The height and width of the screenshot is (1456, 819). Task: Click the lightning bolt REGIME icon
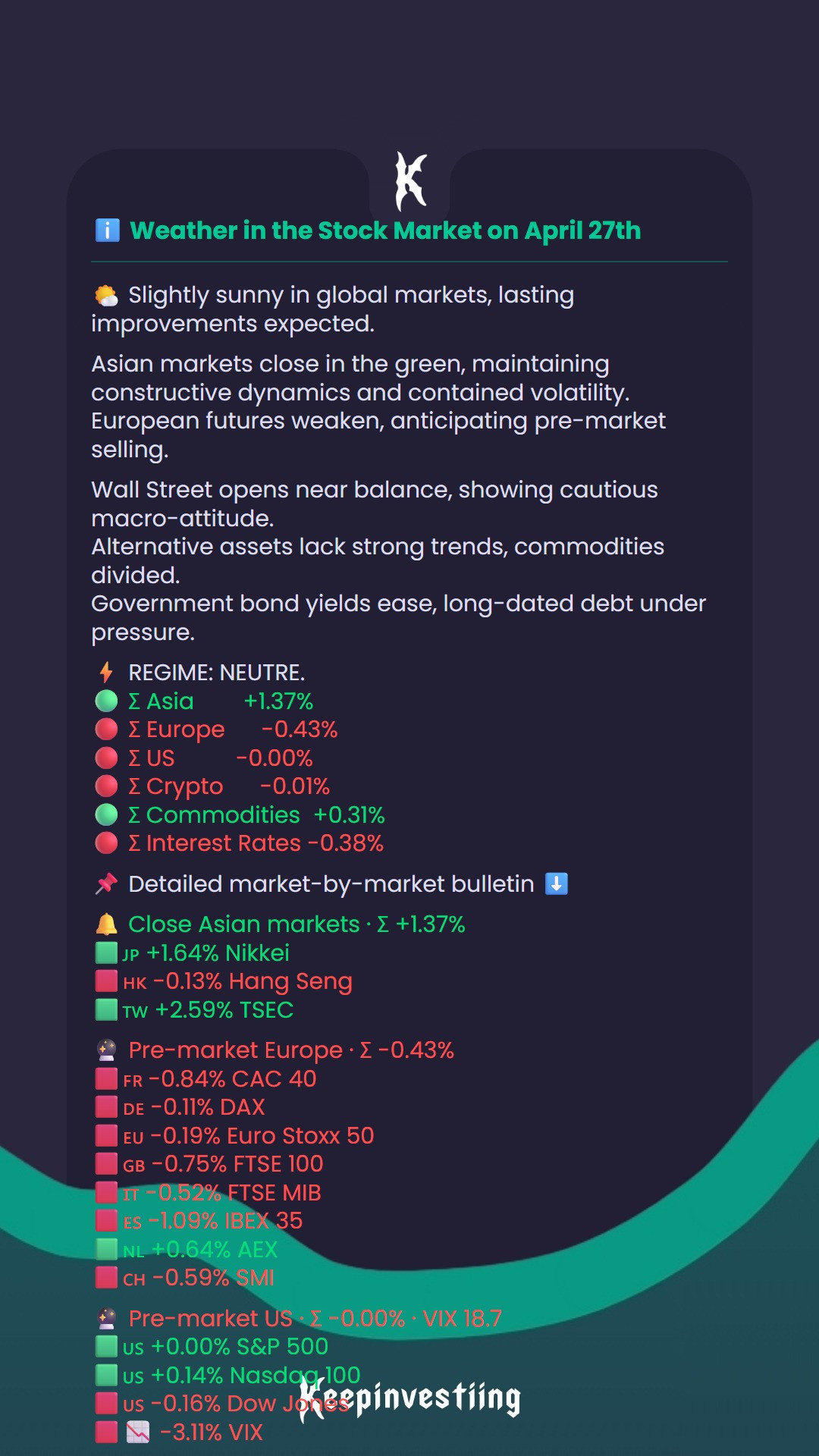(106, 672)
